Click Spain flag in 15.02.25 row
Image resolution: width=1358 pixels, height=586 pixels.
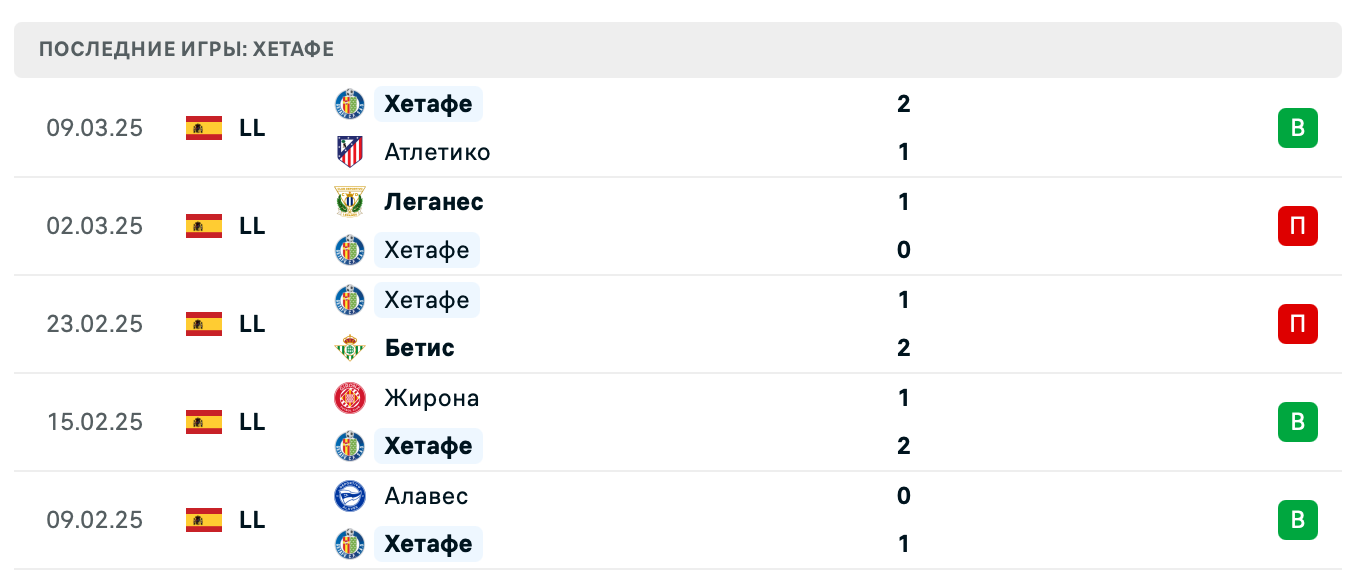(203, 422)
